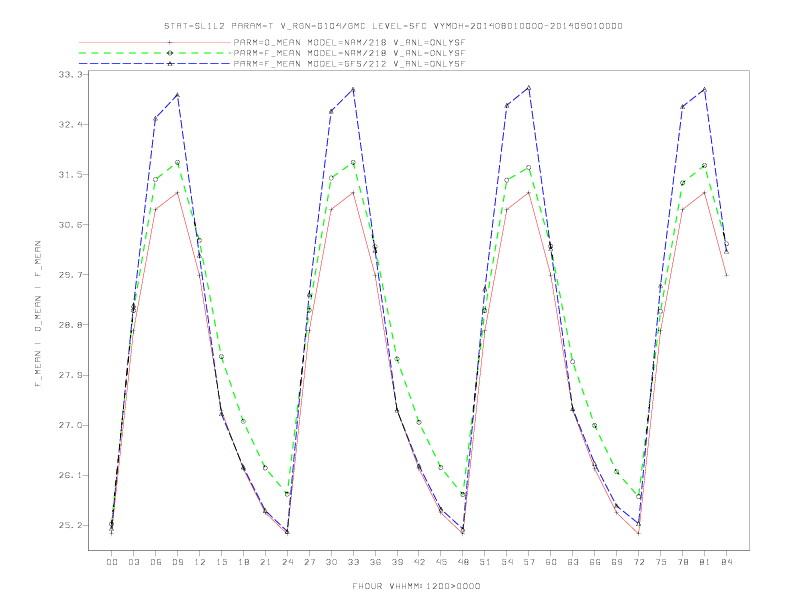Click x-axis tick label 75
Screen dimensions: 792x612
click(661, 562)
